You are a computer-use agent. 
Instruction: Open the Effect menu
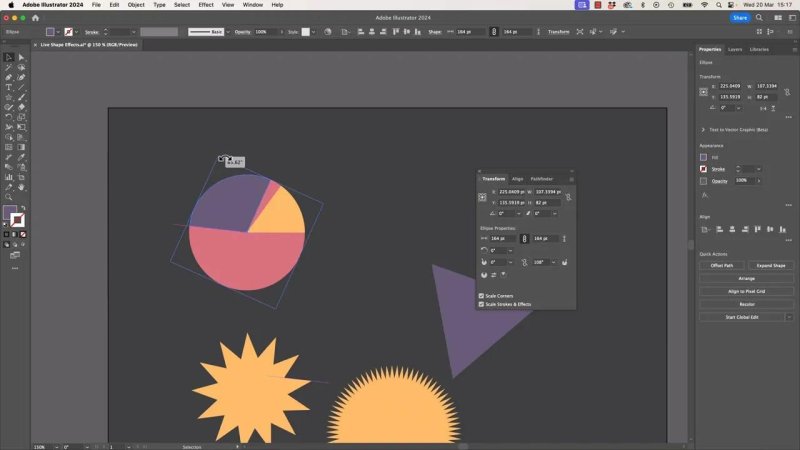[x=206, y=5]
